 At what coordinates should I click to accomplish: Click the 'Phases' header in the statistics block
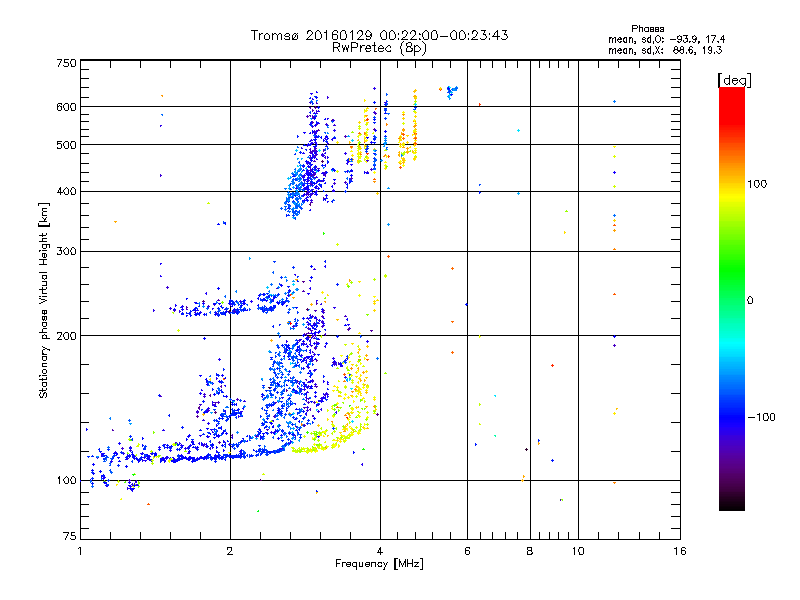click(647, 29)
